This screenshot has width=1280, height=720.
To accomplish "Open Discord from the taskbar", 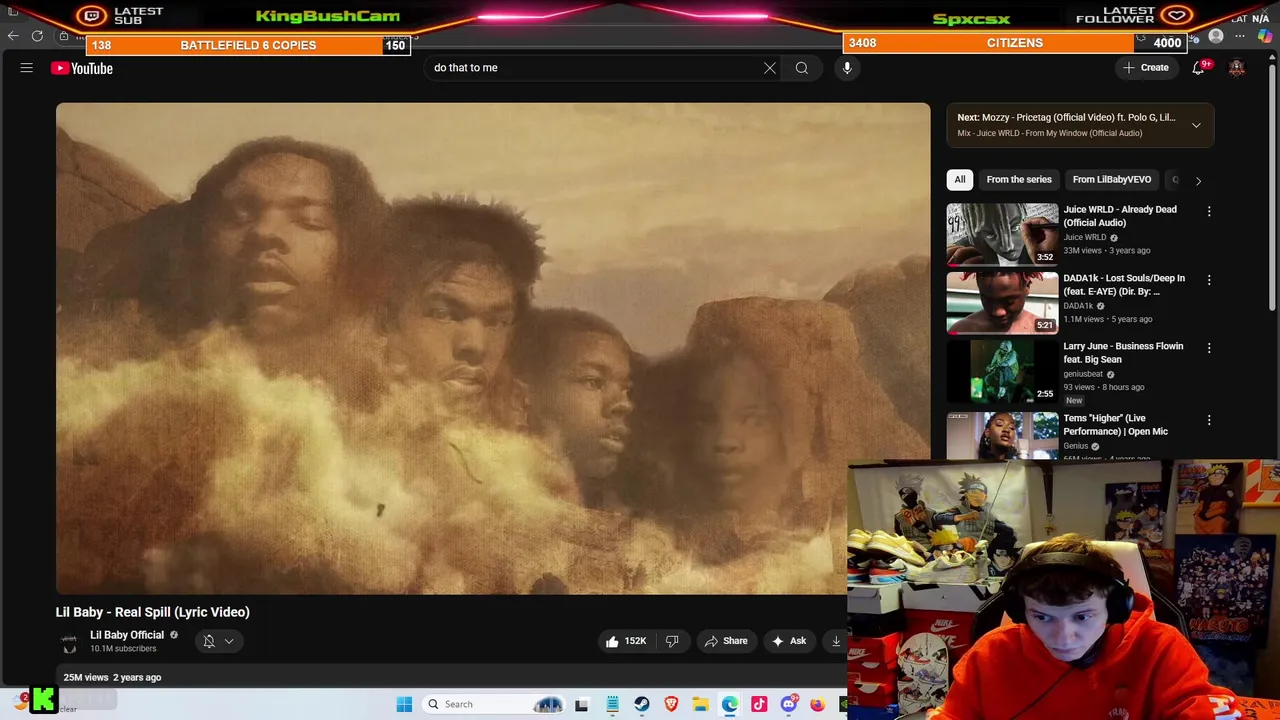I will click(x=789, y=704).
